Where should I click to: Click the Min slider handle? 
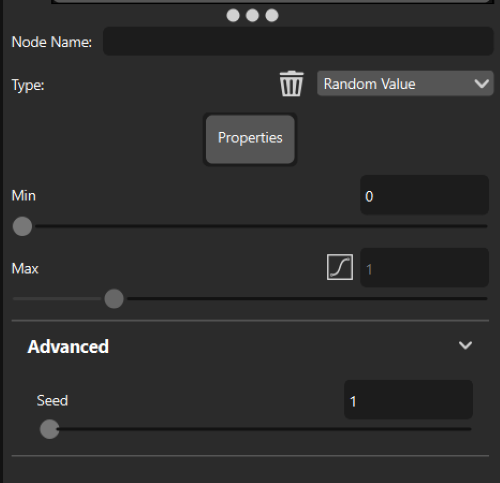pos(22,226)
